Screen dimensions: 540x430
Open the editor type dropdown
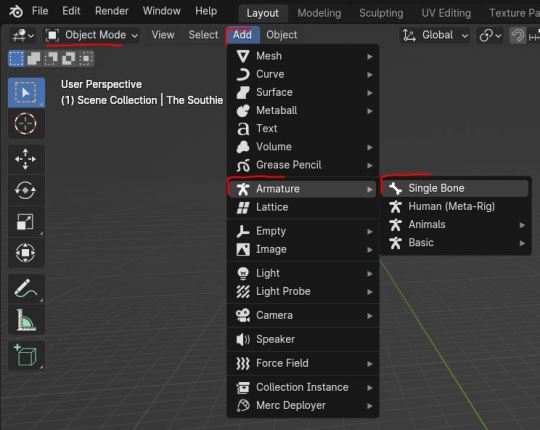pyautogui.click(x=23, y=35)
